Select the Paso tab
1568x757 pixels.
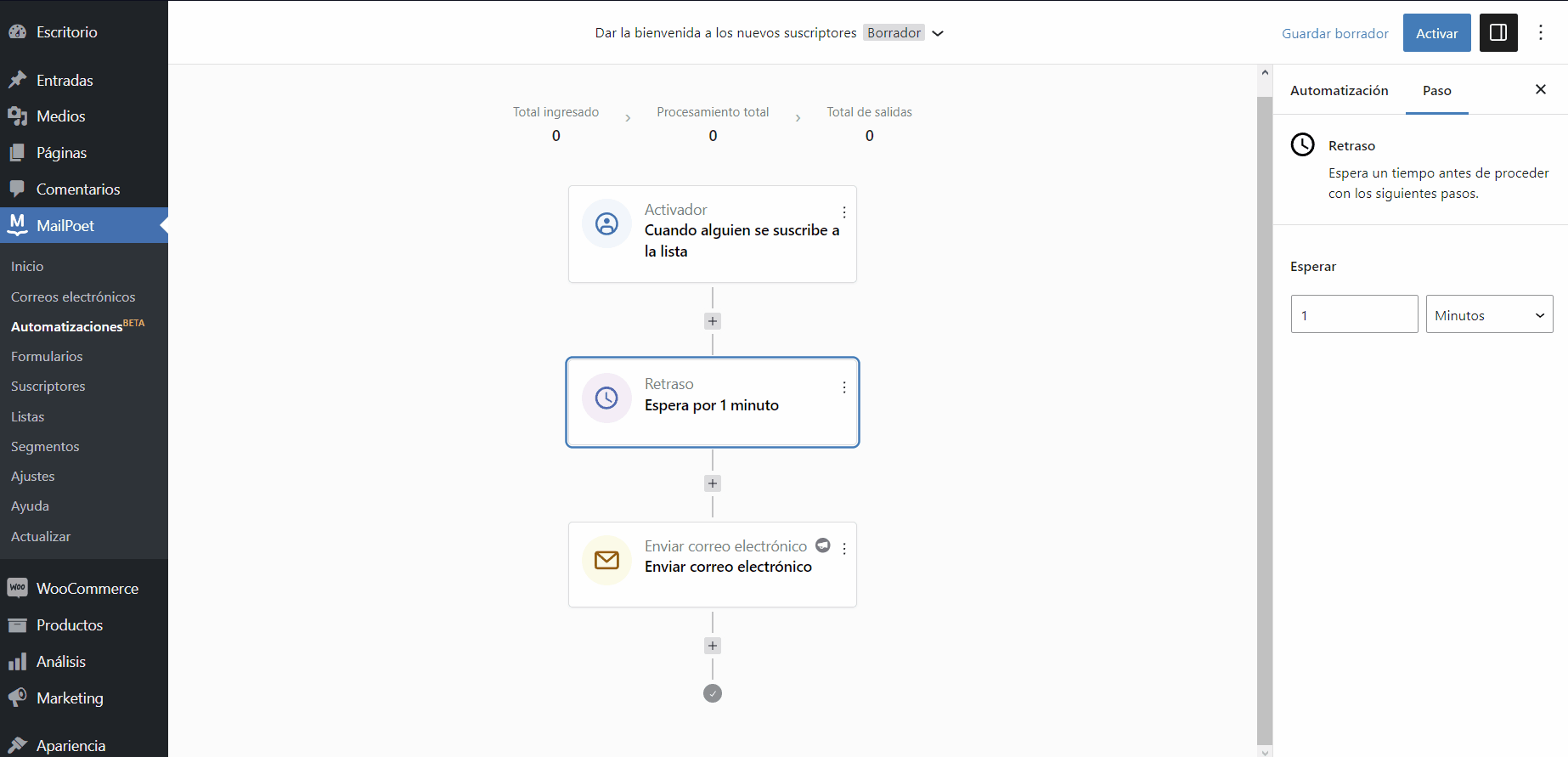[x=1436, y=90]
